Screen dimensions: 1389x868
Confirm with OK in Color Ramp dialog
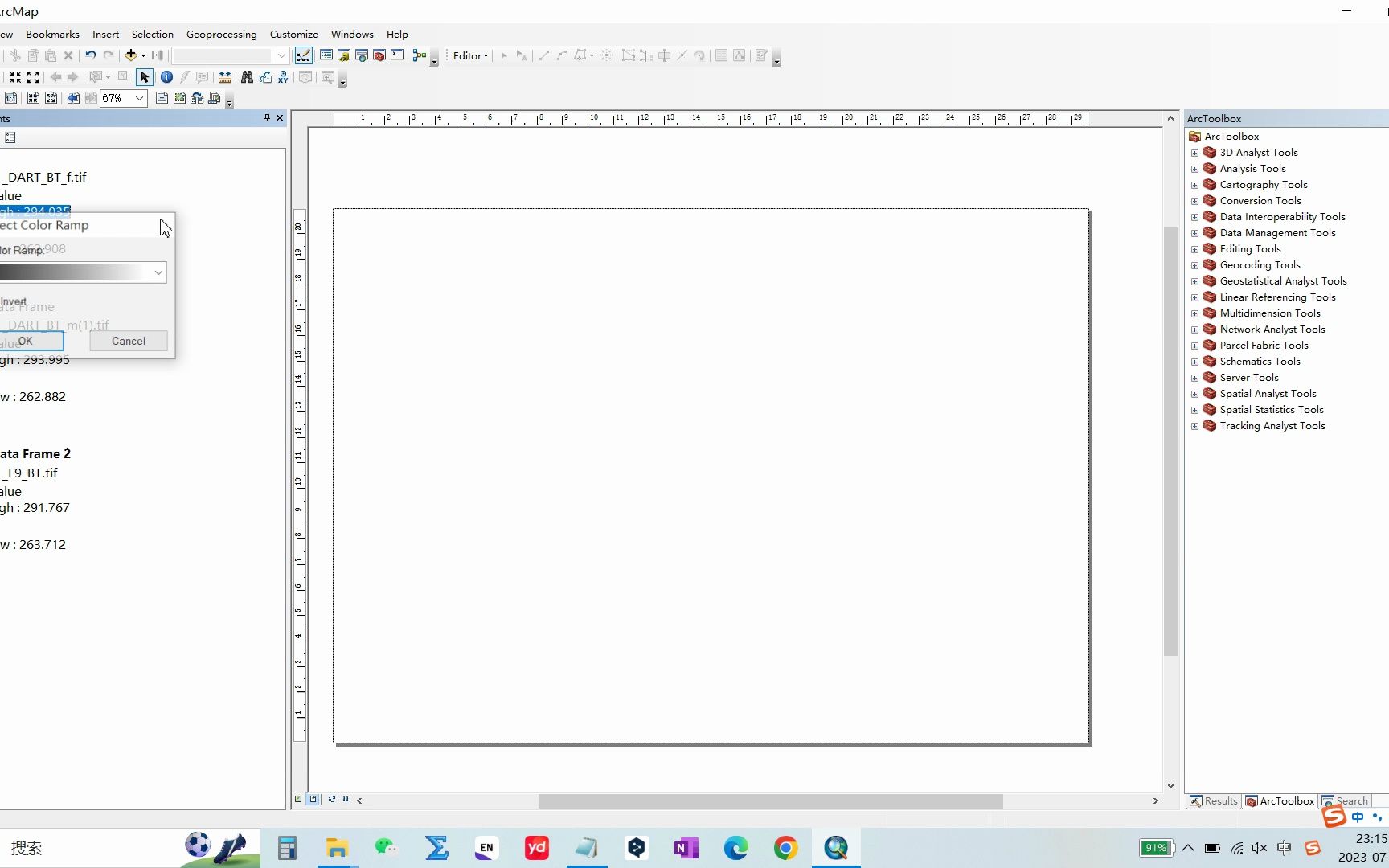pos(31,341)
